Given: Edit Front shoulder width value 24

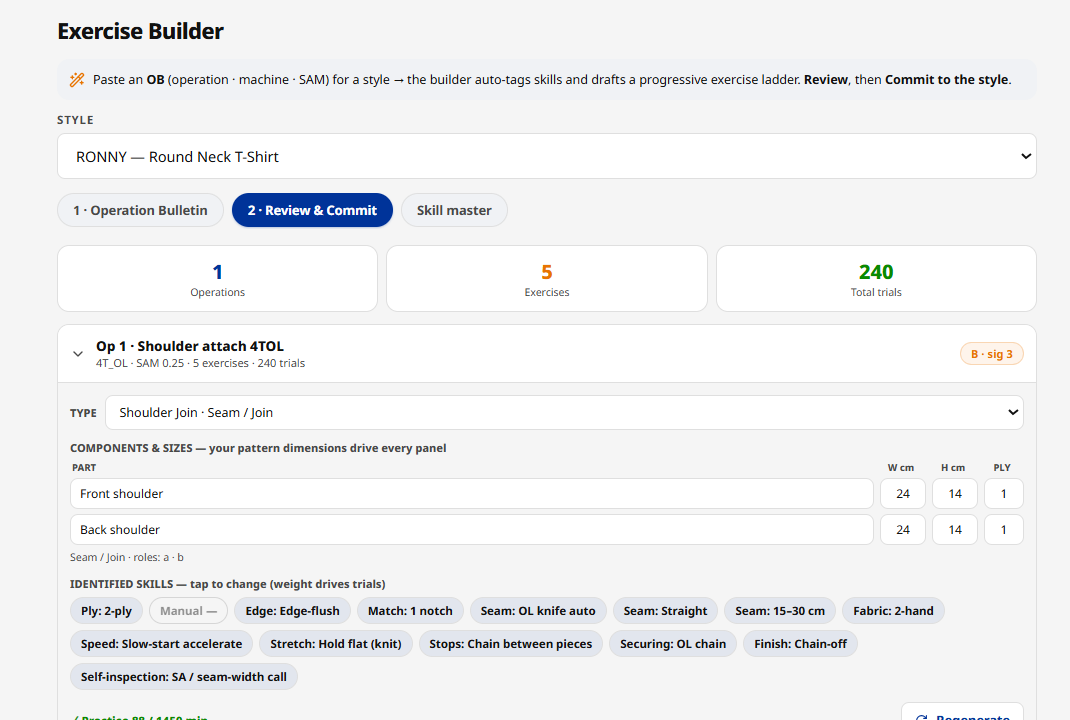Looking at the screenshot, I should [903, 493].
